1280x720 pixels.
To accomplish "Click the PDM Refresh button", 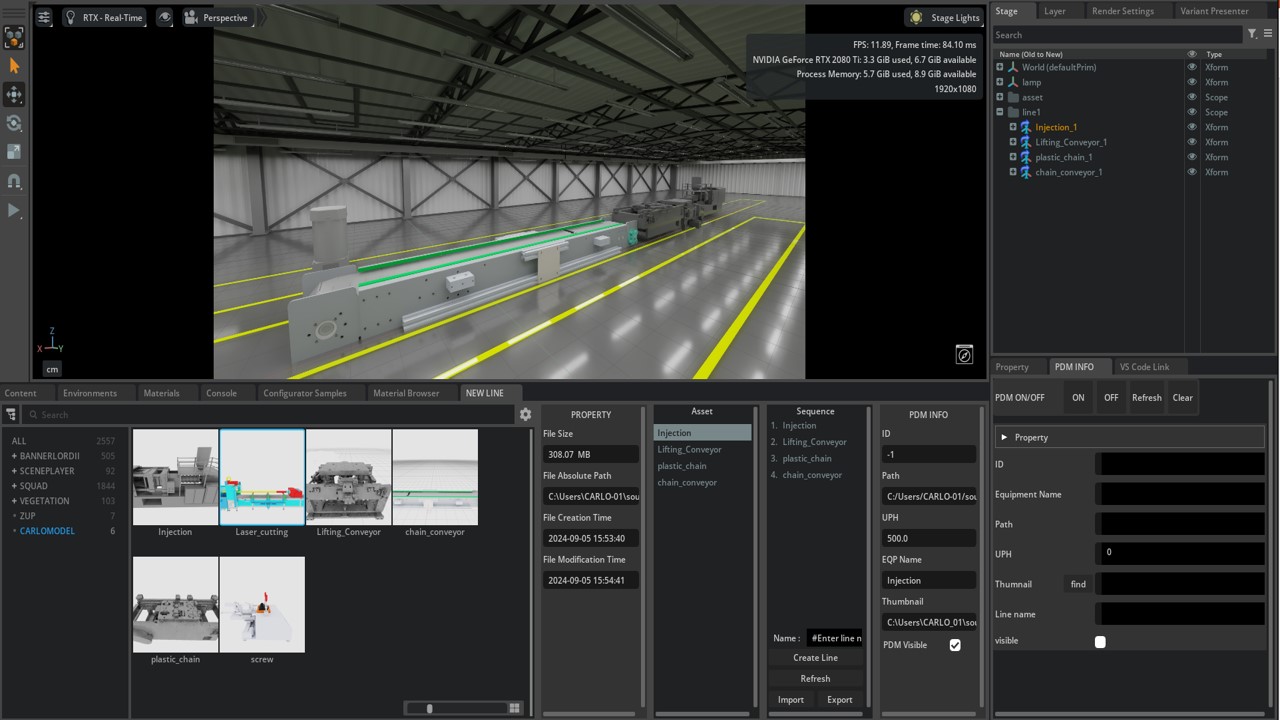I will pos(1146,398).
